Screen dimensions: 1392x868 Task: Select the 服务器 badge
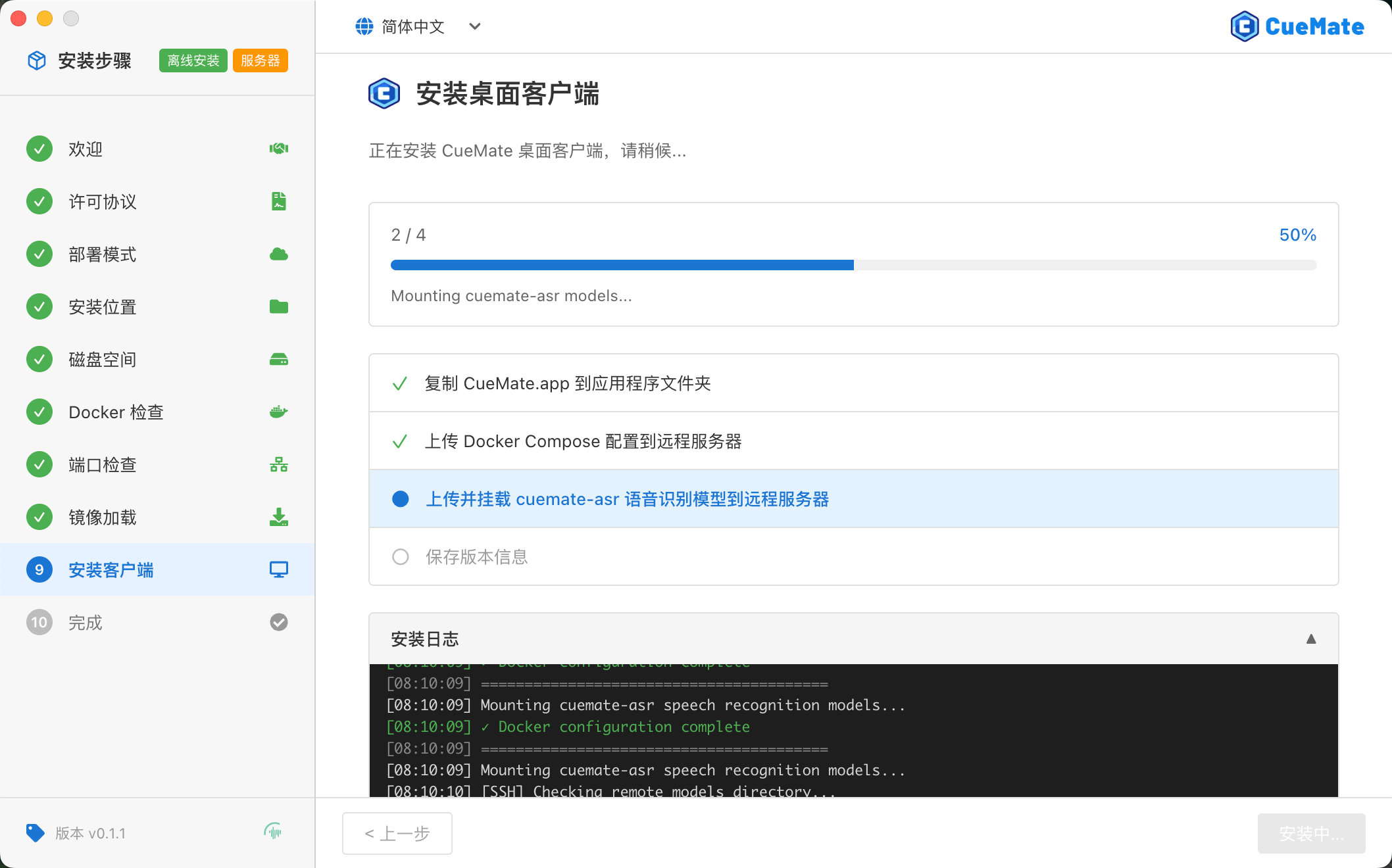[x=260, y=60]
